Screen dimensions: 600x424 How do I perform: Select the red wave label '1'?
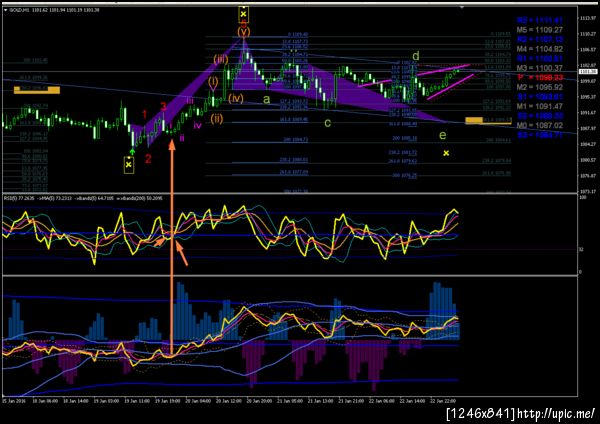pos(145,114)
